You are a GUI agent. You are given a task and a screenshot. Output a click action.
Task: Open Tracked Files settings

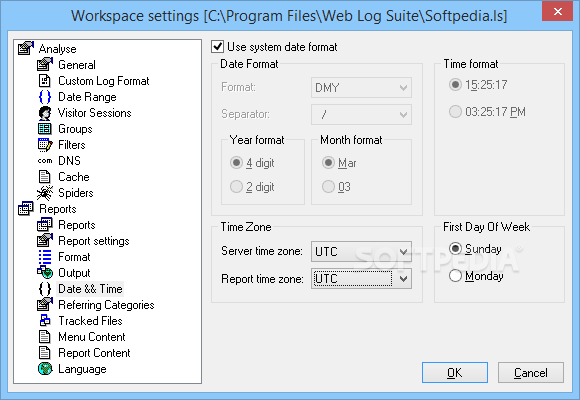click(90, 320)
